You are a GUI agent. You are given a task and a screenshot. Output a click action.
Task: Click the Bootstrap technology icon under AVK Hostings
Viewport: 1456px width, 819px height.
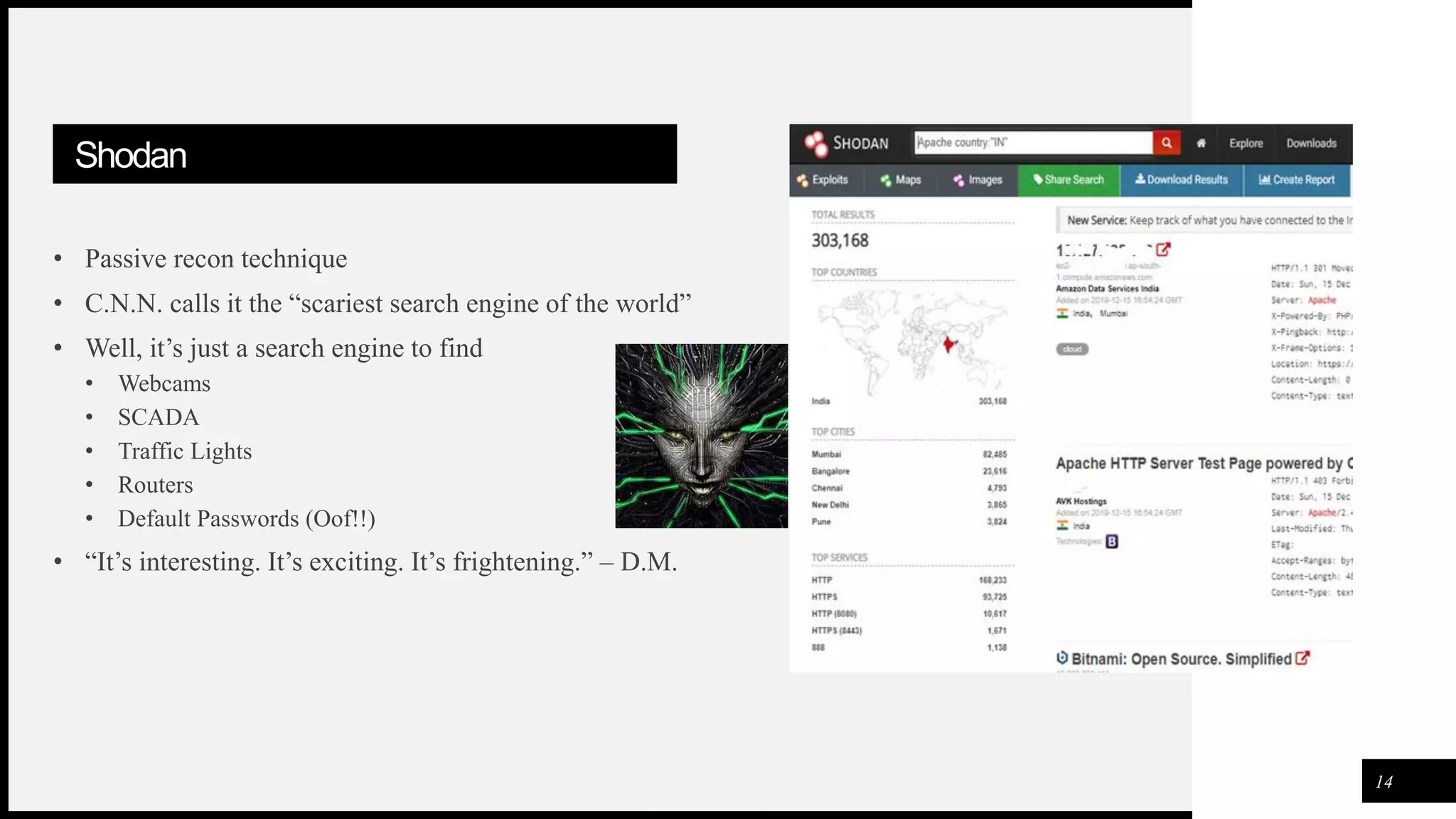[1112, 542]
